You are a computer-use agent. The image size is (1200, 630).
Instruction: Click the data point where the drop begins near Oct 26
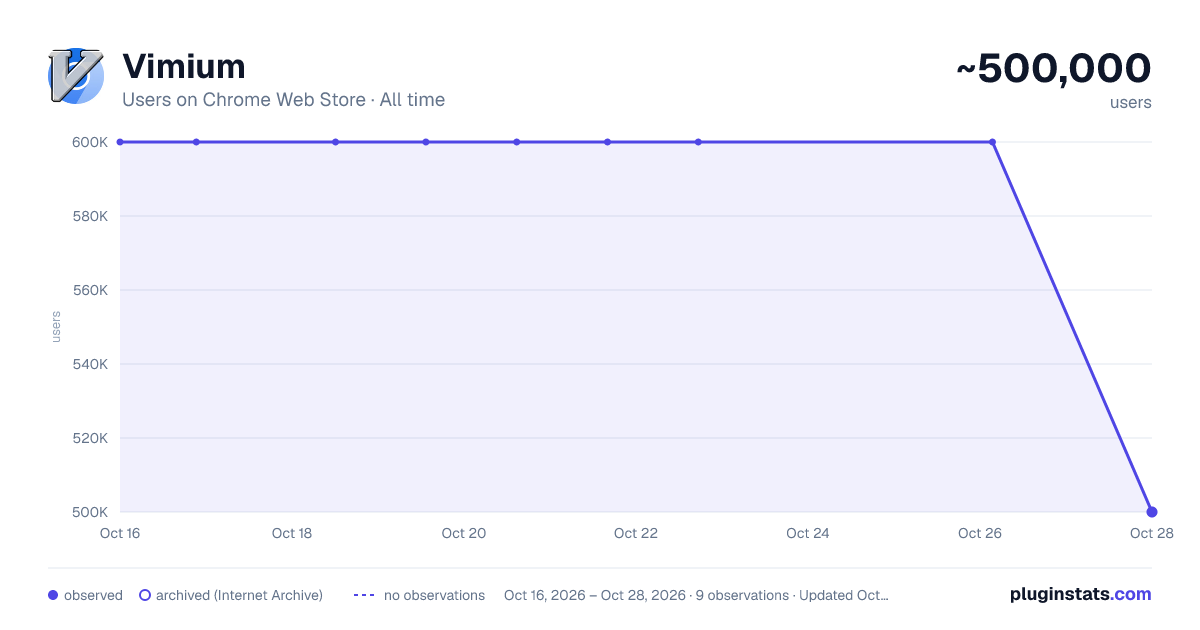point(992,142)
